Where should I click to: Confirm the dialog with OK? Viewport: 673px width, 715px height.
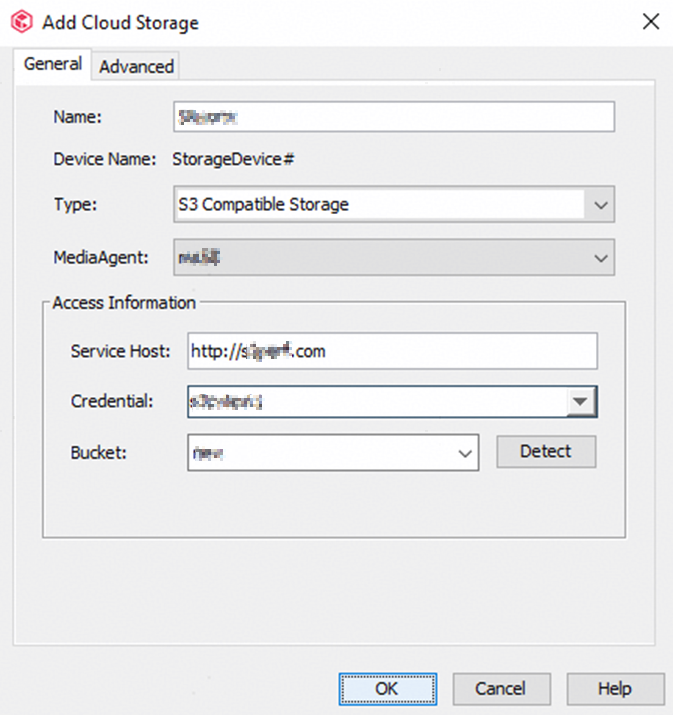tap(387, 689)
